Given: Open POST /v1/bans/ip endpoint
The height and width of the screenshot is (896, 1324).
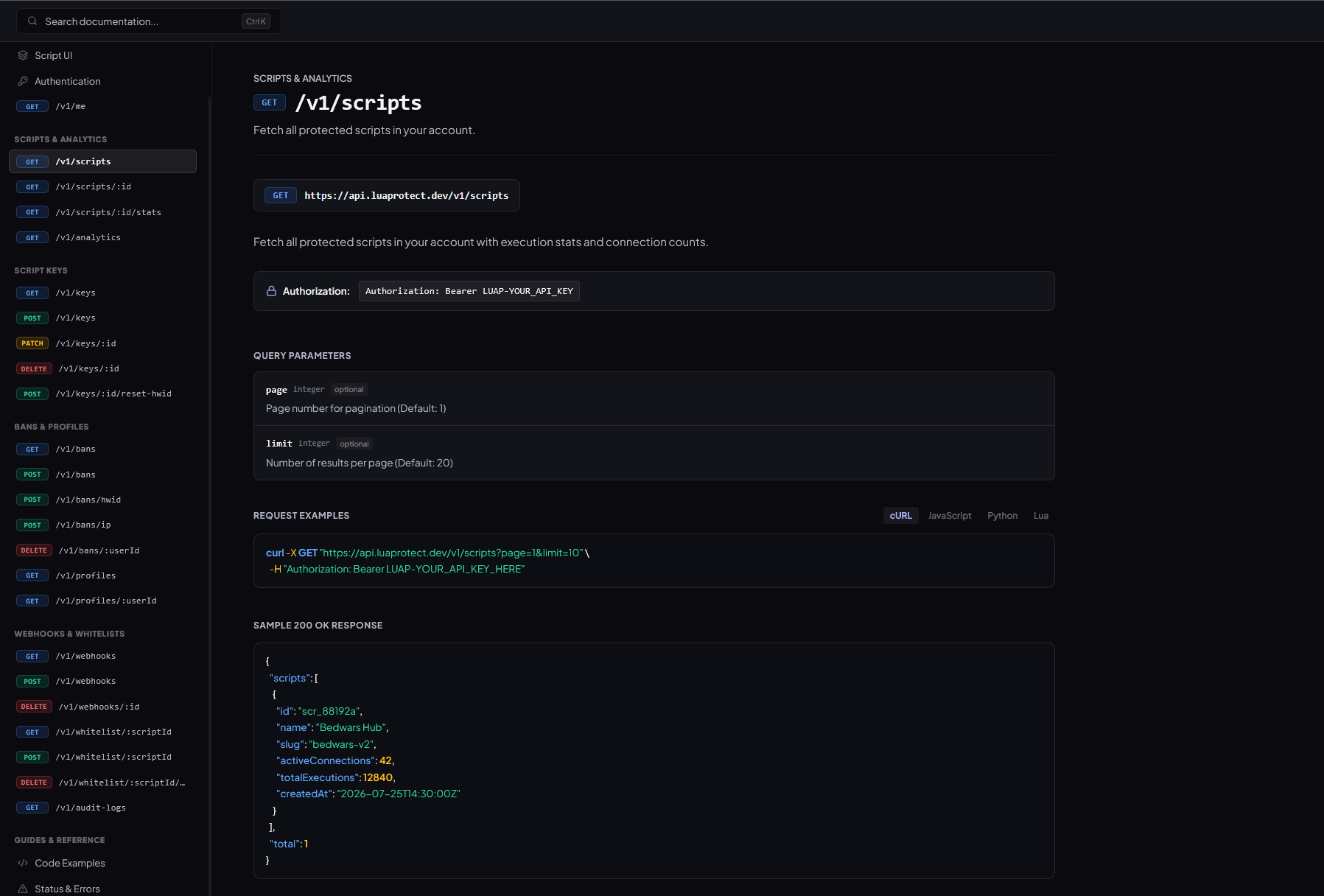Looking at the screenshot, I should click(102, 525).
